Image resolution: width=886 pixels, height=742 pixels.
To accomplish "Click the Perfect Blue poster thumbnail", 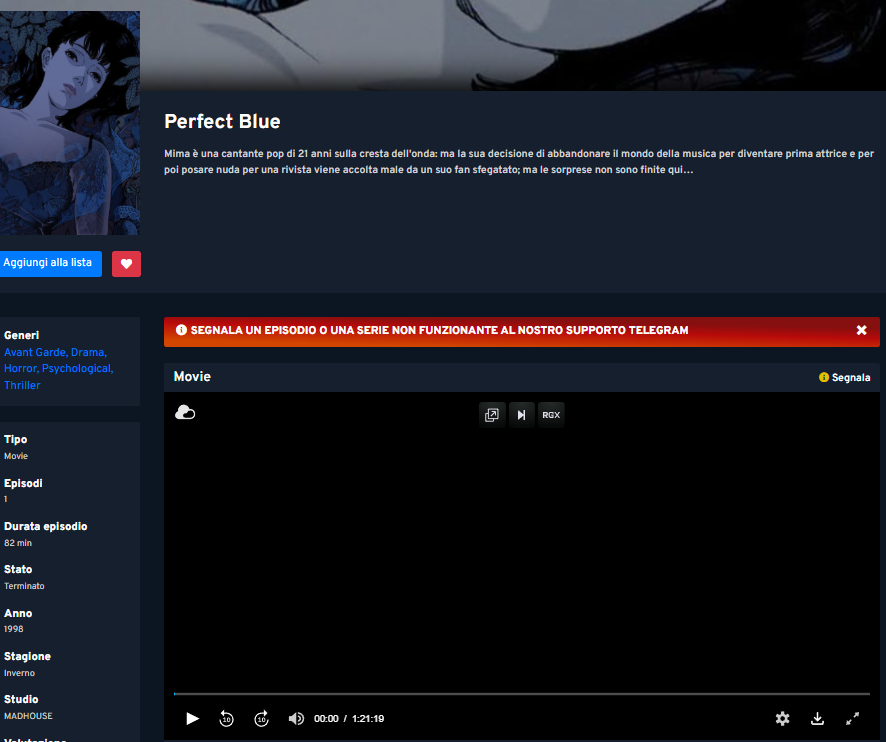I will pos(70,123).
